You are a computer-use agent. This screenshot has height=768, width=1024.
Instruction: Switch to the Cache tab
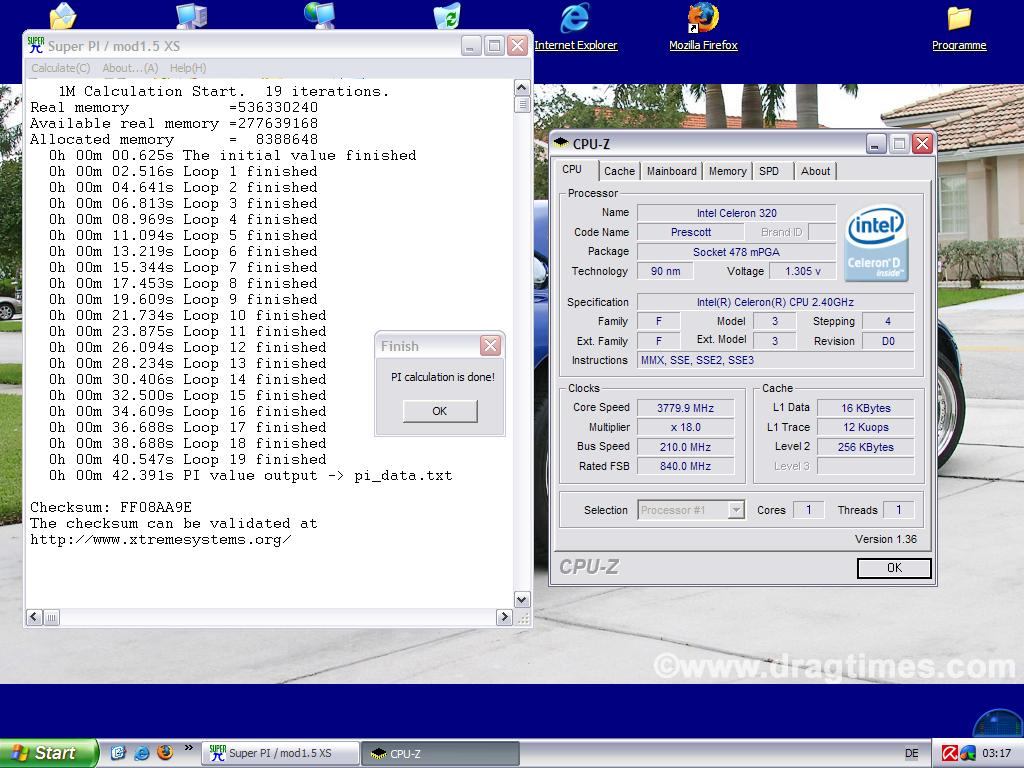619,171
